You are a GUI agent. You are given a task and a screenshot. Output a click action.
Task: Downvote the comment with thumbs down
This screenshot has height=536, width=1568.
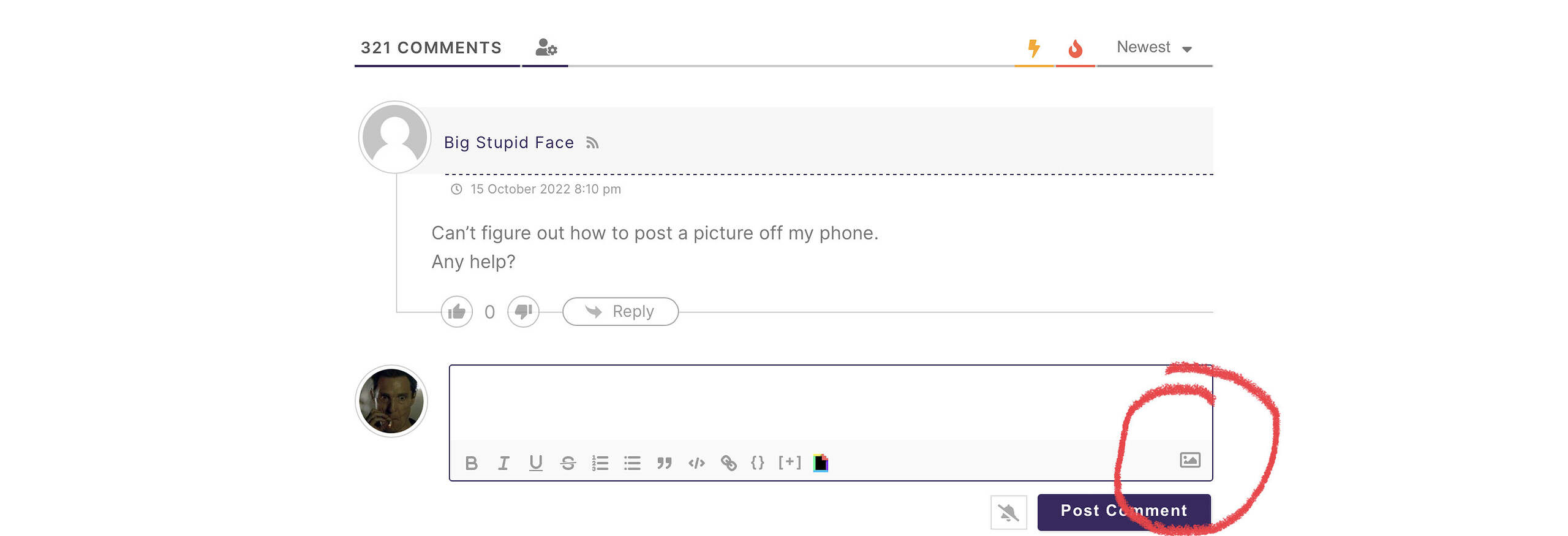click(x=523, y=312)
